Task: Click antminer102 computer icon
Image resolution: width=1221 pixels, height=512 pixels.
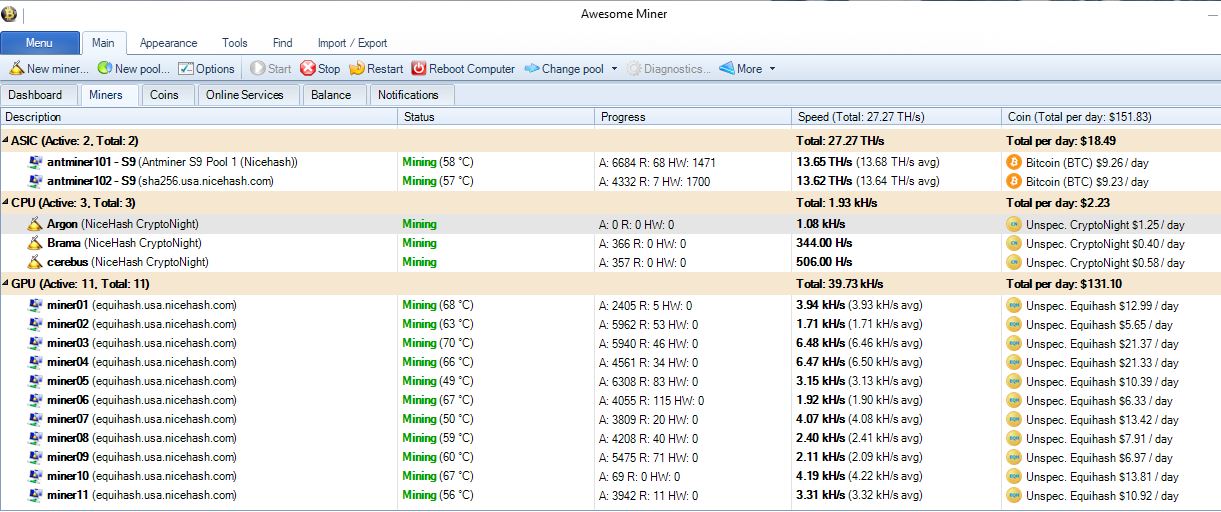Action: pyautogui.click(x=36, y=181)
